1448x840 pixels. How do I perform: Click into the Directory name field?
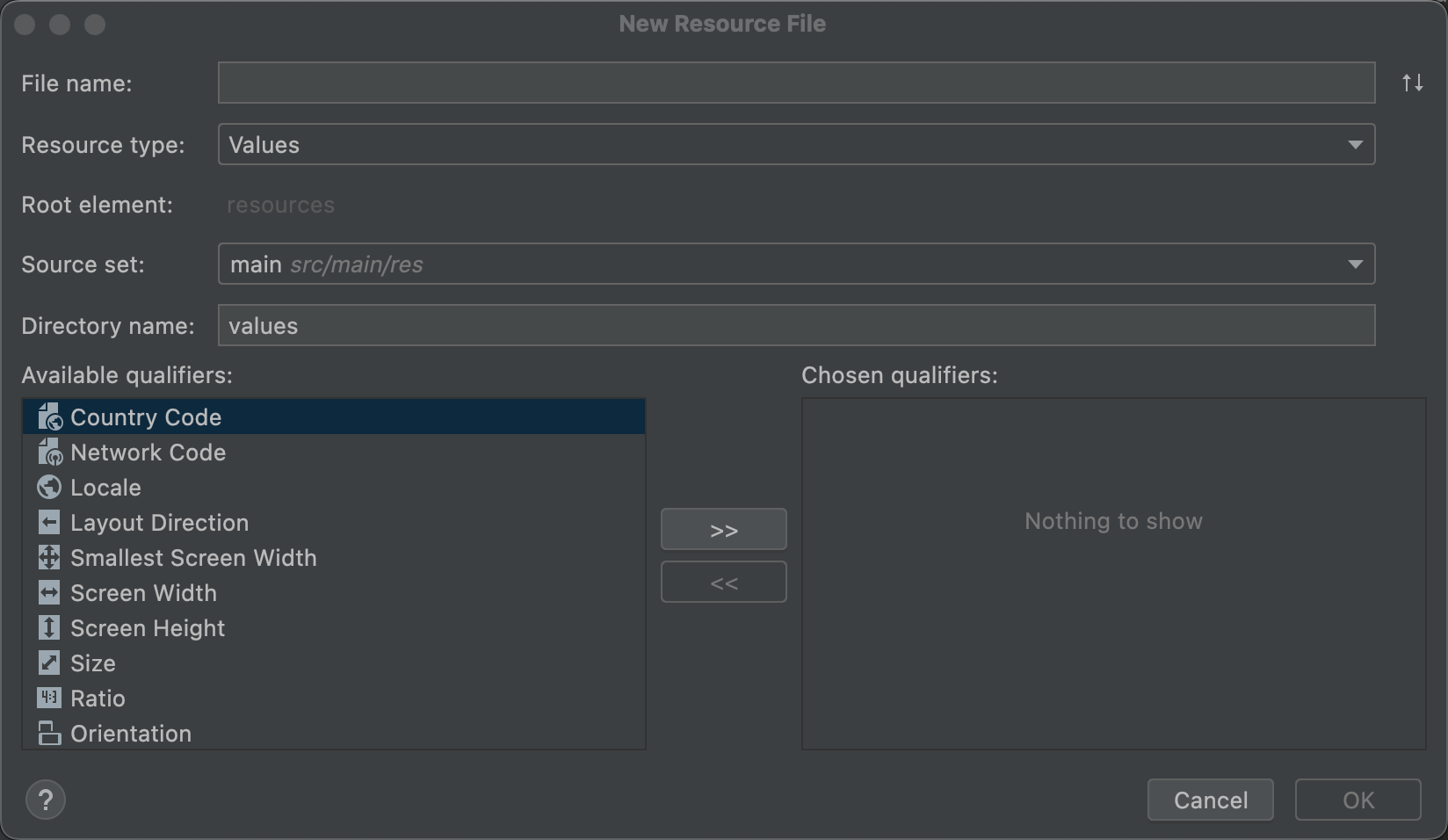click(x=795, y=326)
